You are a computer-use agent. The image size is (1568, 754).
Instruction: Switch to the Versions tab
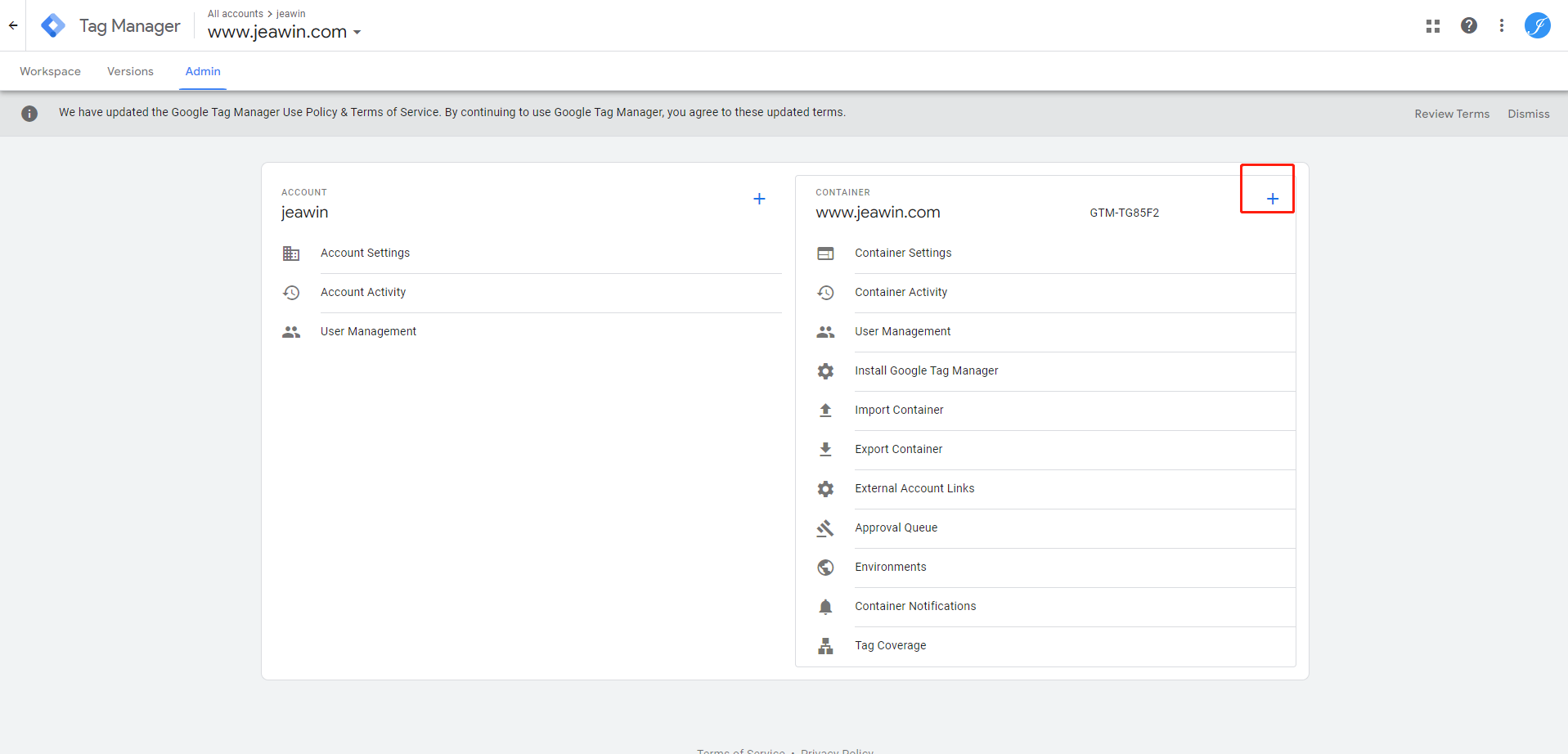click(130, 71)
